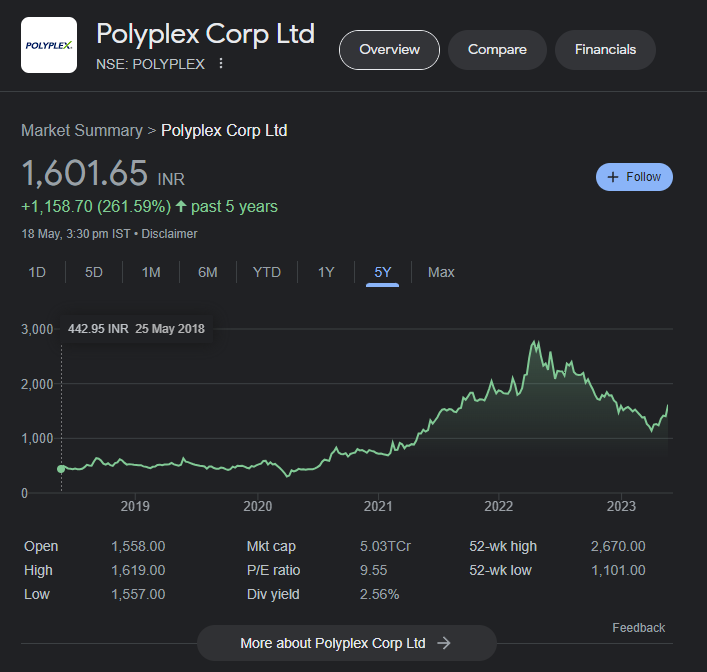Open the three-dot options menu
The width and height of the screenshot is (707, 672).
click(221, 64)
